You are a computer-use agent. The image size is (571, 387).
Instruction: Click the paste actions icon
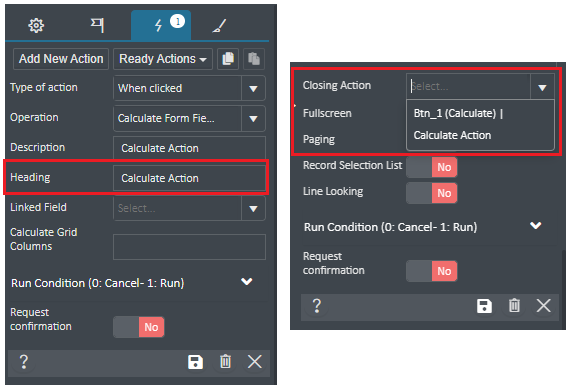point(254,59)
